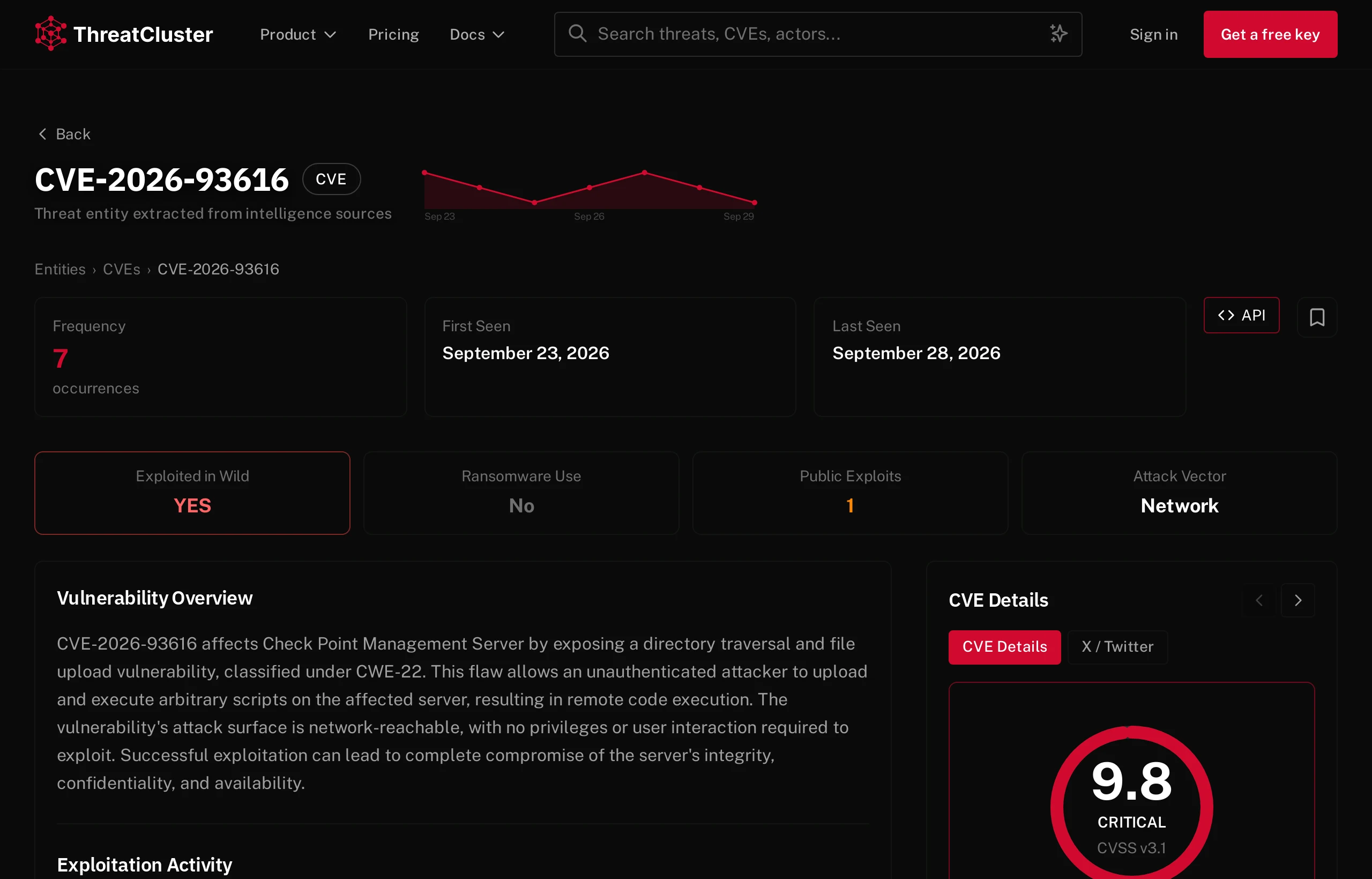Viewport: 1372px width, 879px height.
Task: Open the ThreatCluster home link text
Action: pyautogui.click(x=143, y=34)
